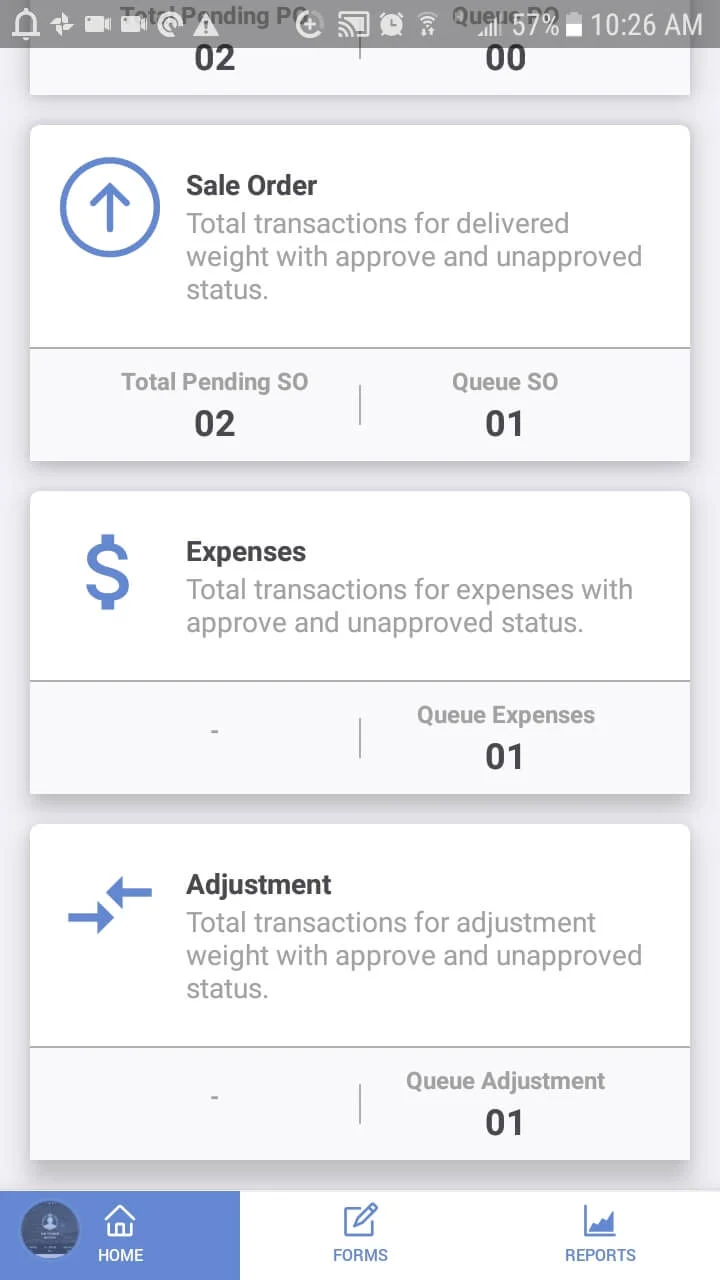The height and width of the screenshot is (1280, 720).
Task: Go to the HOME tab
Action: tap(120, 1254)
